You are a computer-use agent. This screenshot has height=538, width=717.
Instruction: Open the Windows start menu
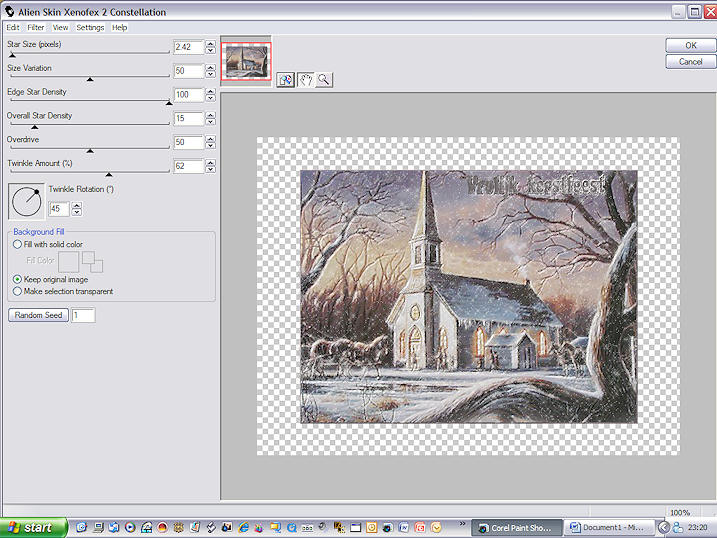[33, 527]
